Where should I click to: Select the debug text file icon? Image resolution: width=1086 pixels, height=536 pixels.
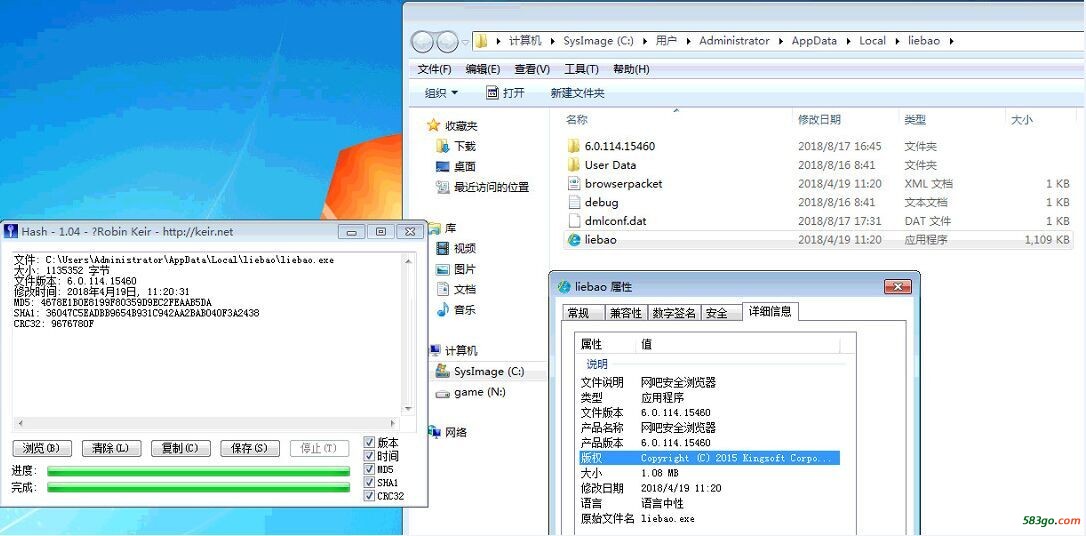[x=573, y=202]
